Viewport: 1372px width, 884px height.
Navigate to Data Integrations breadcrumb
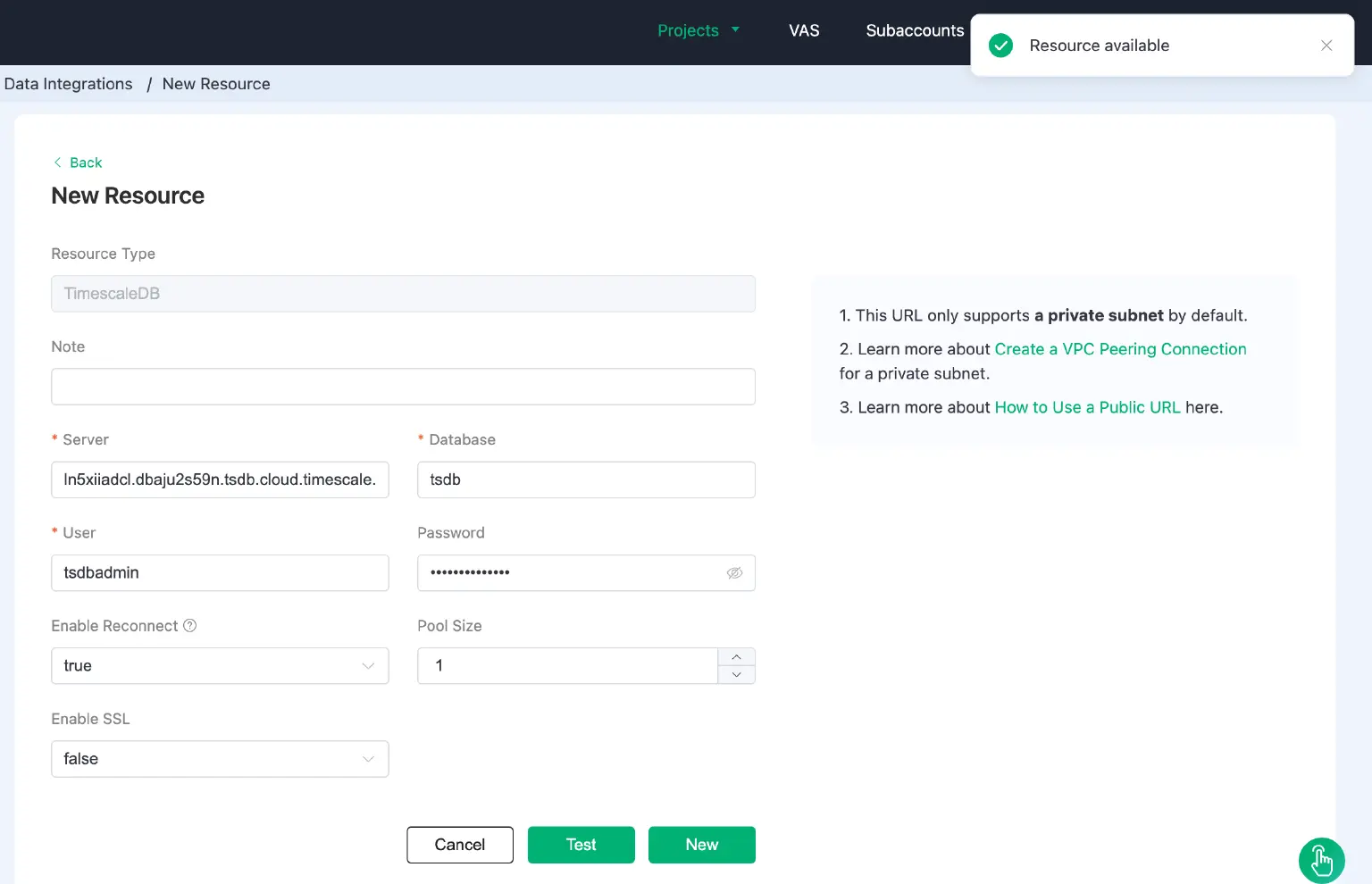click(x=68, y=83)
